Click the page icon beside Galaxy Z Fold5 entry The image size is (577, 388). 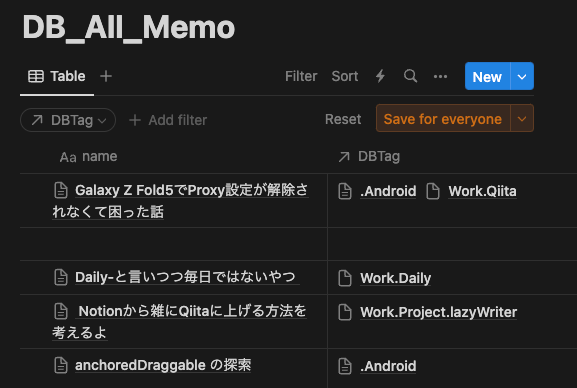61,191
